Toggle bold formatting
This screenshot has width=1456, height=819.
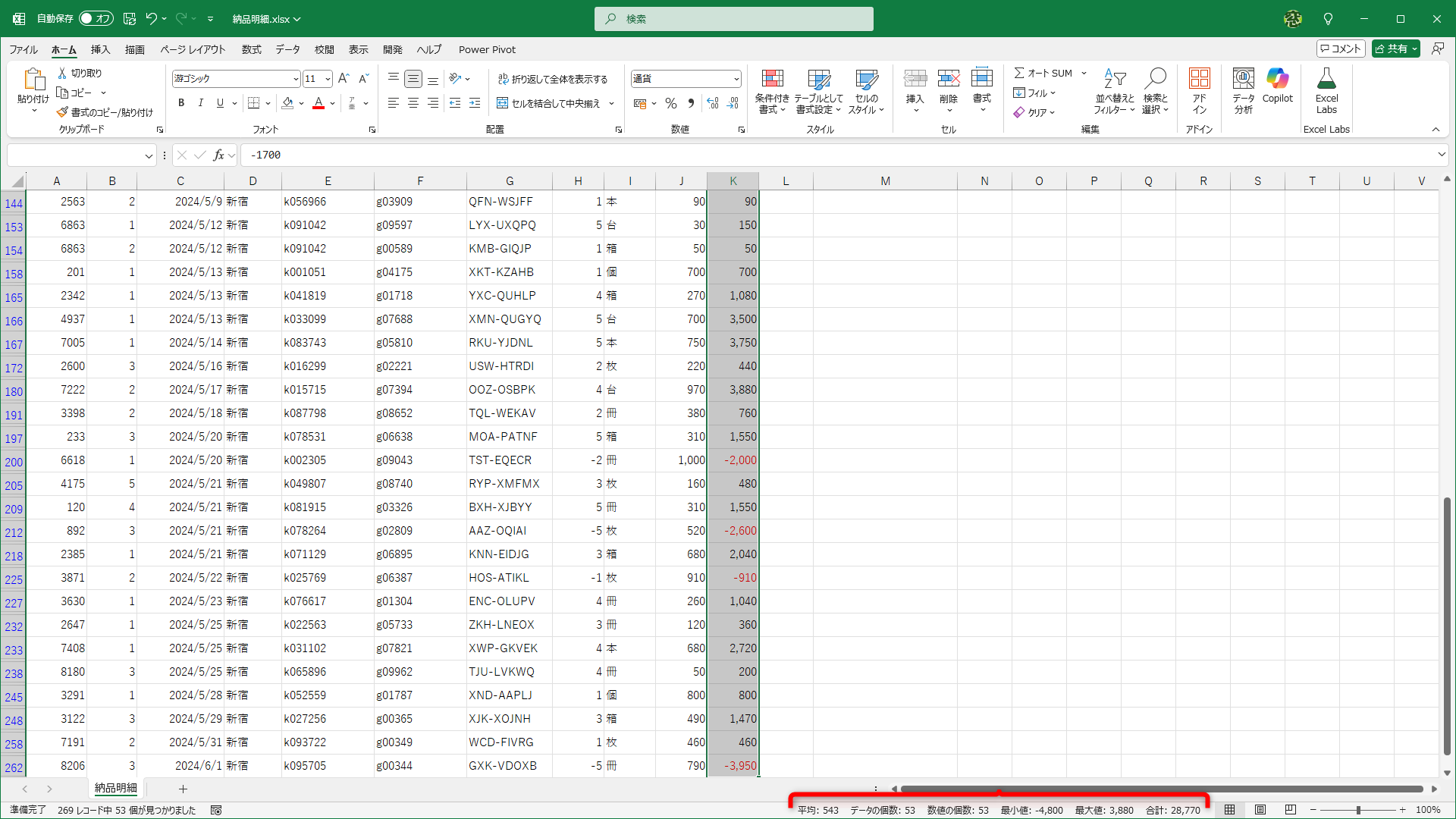coord(181,103)
